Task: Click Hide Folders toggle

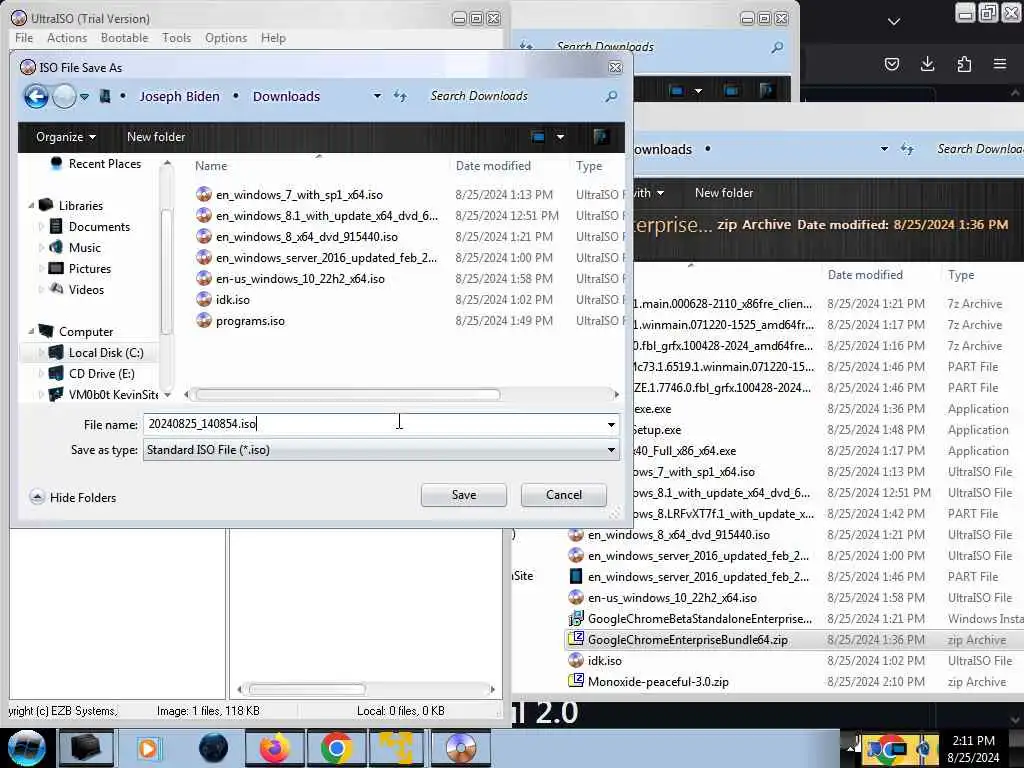Action: point(73,498)
